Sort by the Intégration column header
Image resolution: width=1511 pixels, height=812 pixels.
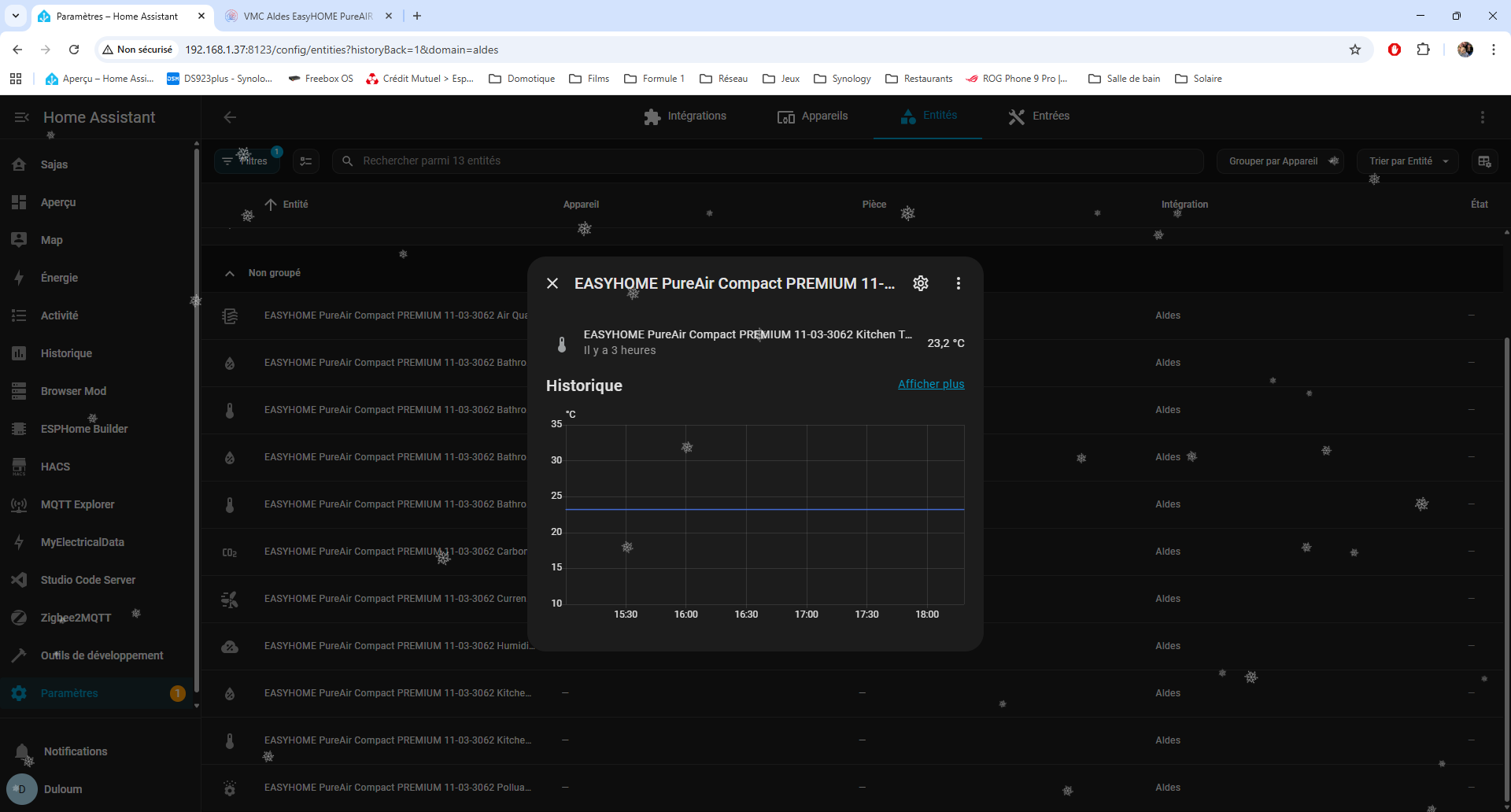click(1184, 205)
